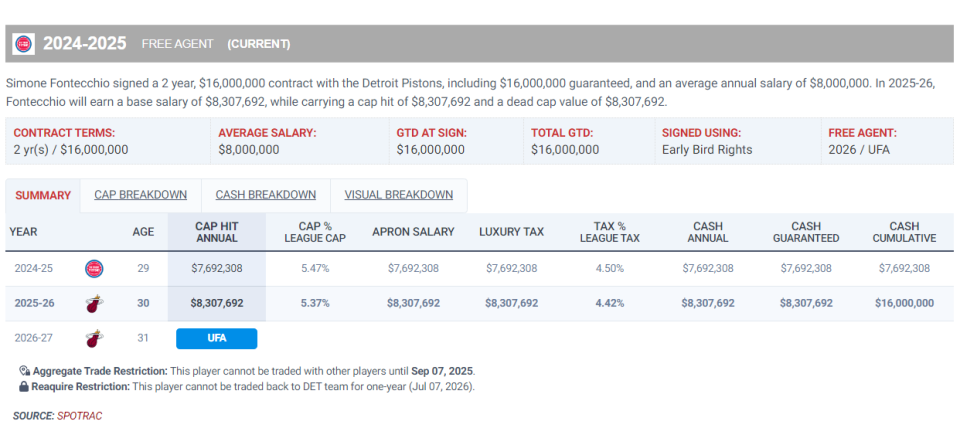Open the Cap Breakdown tab
This screenshot has height=445, width=960.
tap(141, 195)
